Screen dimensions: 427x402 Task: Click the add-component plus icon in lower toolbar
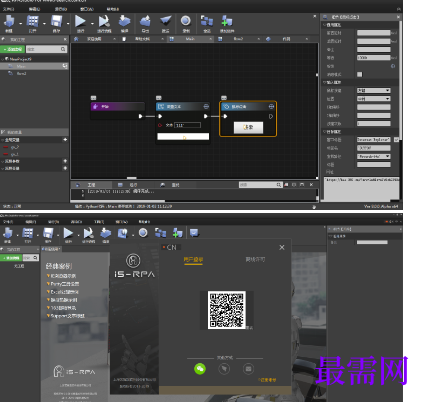177,233
